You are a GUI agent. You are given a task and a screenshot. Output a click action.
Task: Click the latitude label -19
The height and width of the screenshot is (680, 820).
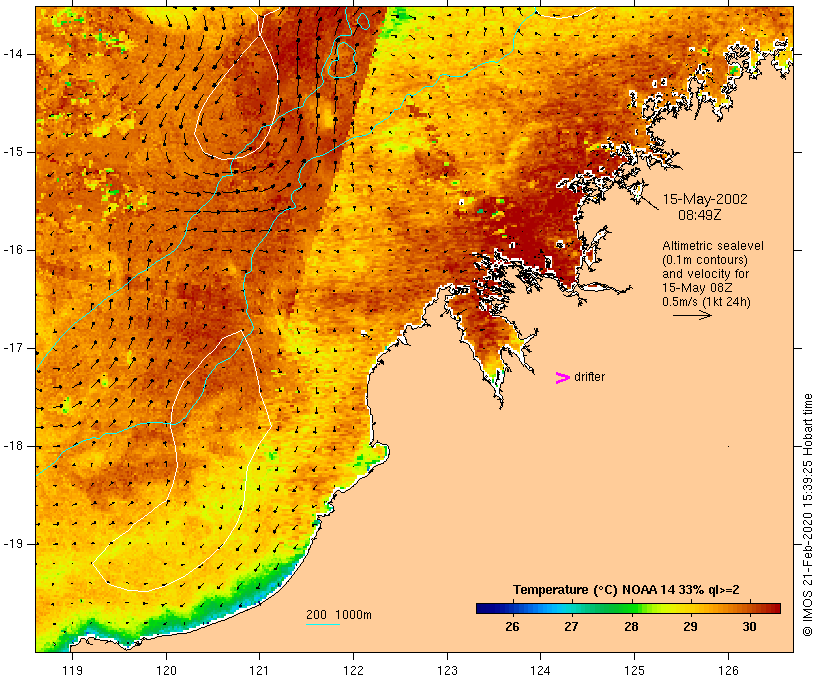coord(12,544)
